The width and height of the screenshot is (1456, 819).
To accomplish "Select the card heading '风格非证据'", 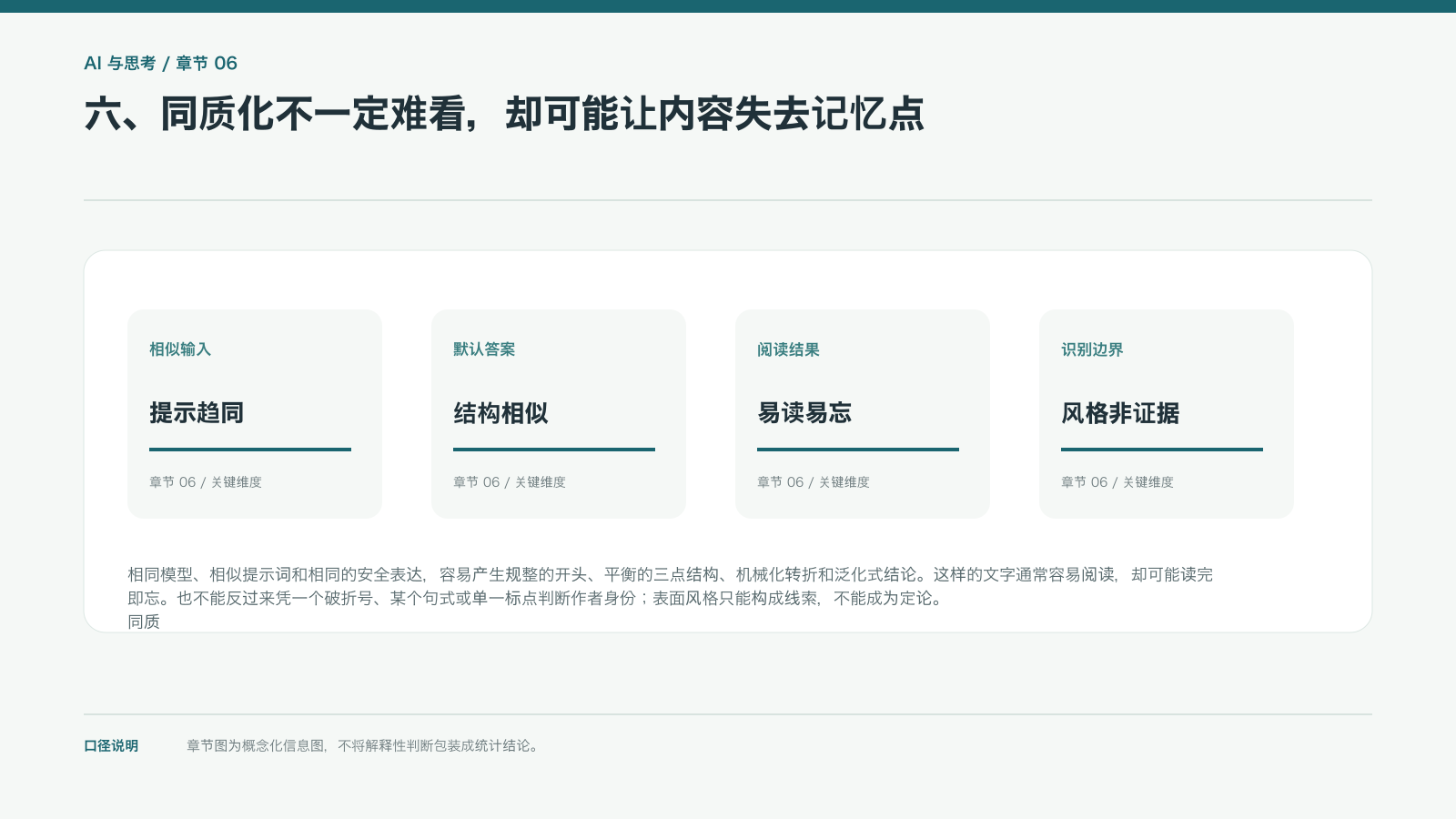I will click(1120, 413).
